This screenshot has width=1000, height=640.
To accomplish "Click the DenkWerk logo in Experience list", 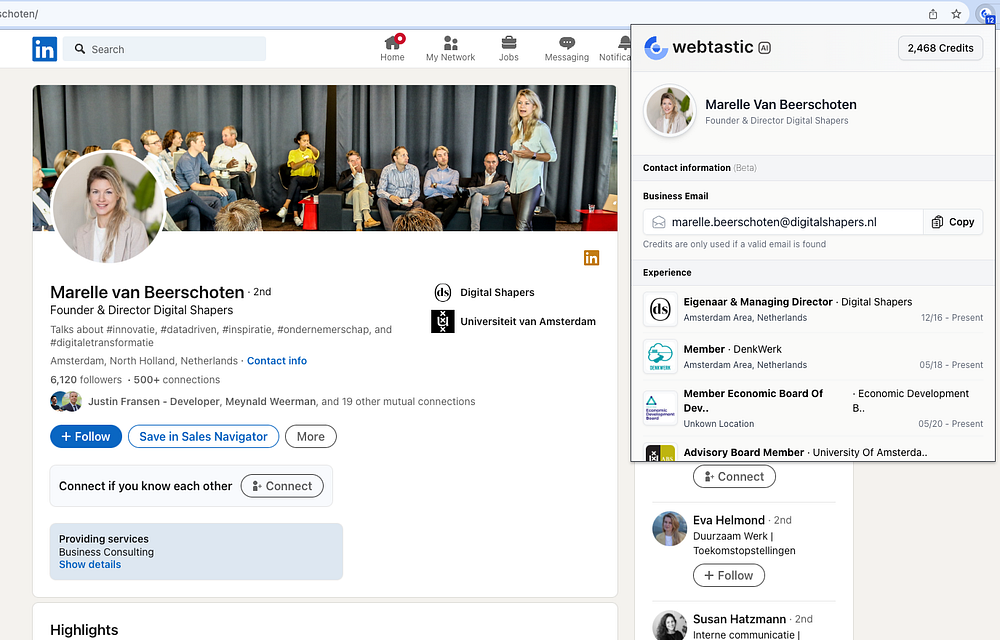I will 660,356.
